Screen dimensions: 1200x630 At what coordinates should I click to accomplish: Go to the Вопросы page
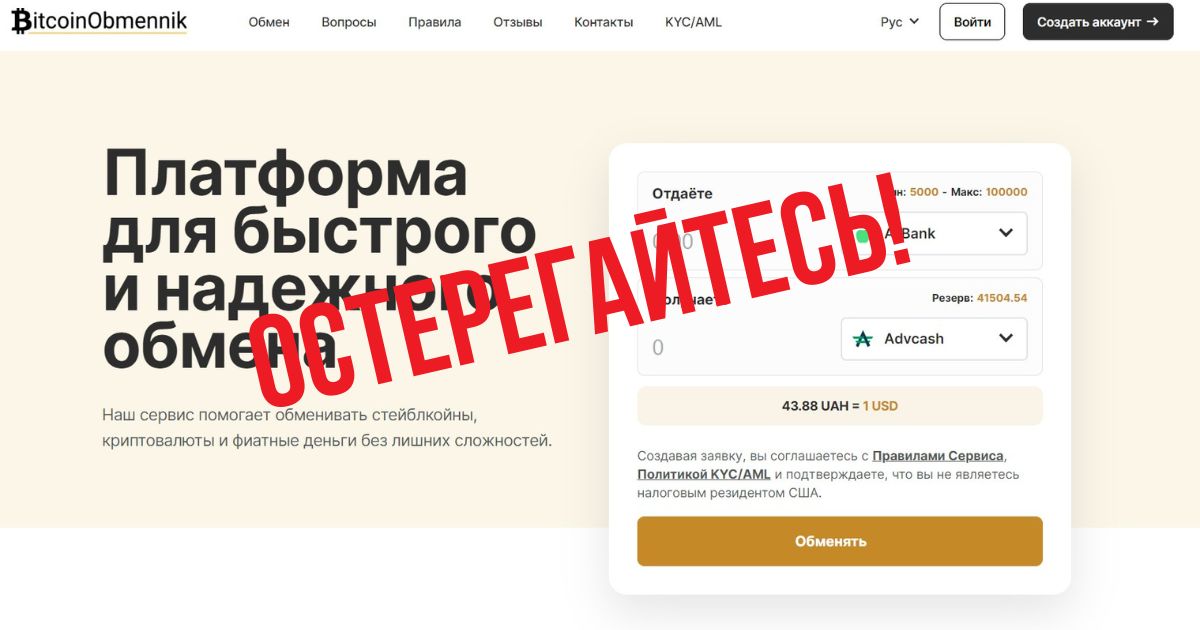point(349,22)
